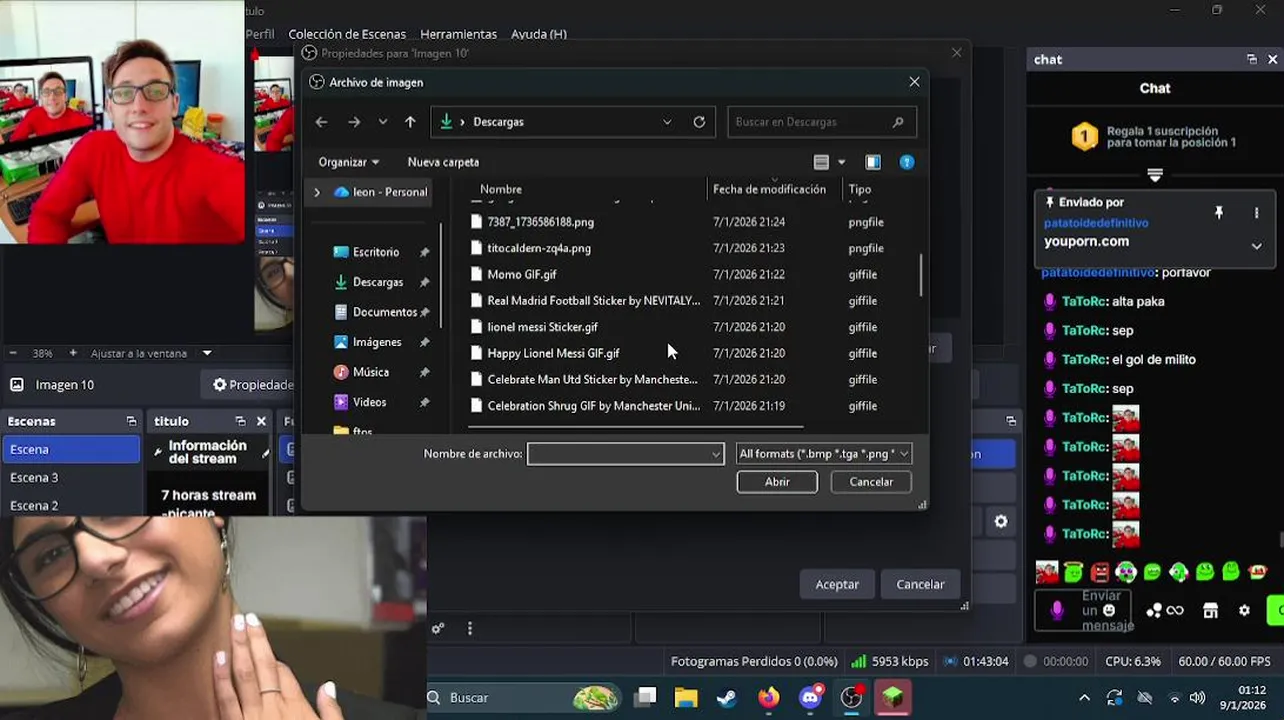
Task: Select file lionel messi Sticker.gif
Action: [542, 327]
